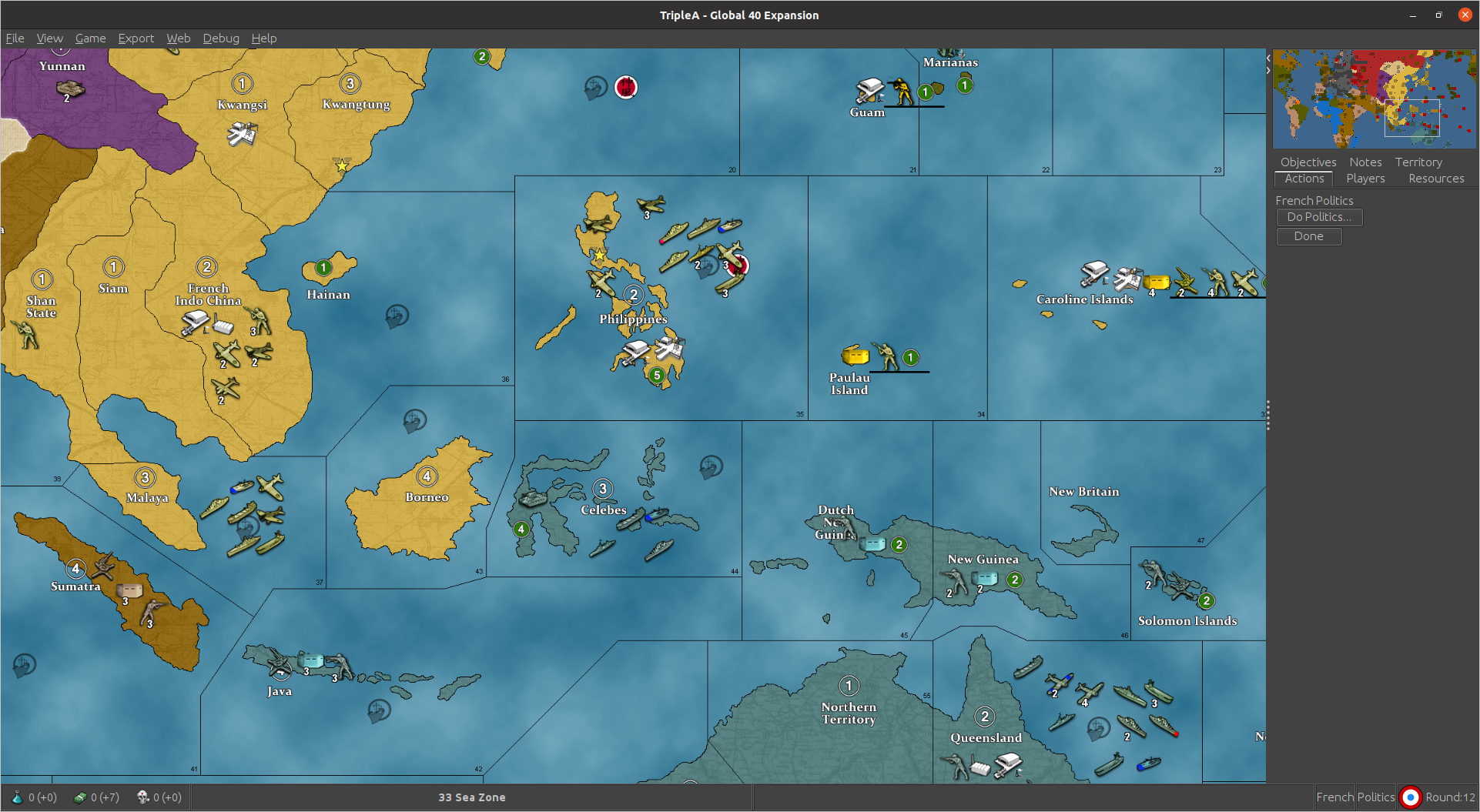Click the Malaya territory label
1480x812 pixels.
(x=147, y=498)
